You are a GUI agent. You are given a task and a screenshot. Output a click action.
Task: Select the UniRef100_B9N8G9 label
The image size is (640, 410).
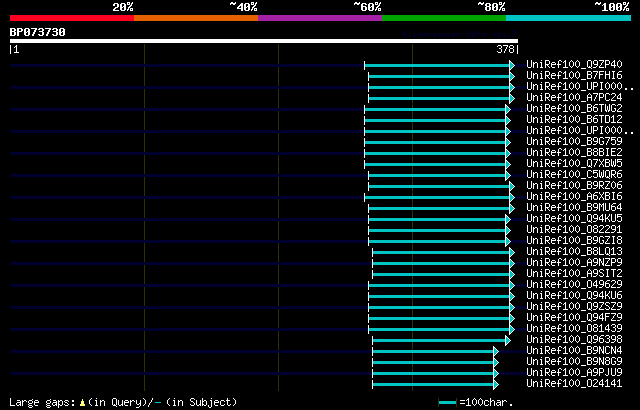[x=574, y=362]
